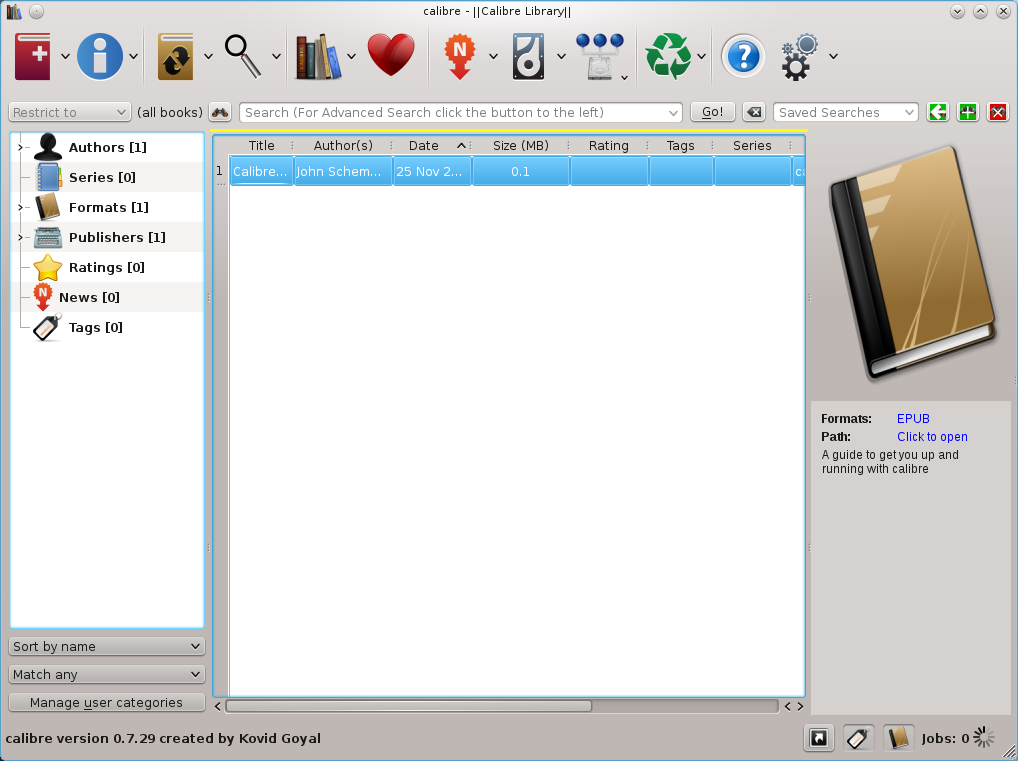This screenshot has width=1018, height=761.
Task: Click the Author(s) column header
Action: tap(343, 146)
